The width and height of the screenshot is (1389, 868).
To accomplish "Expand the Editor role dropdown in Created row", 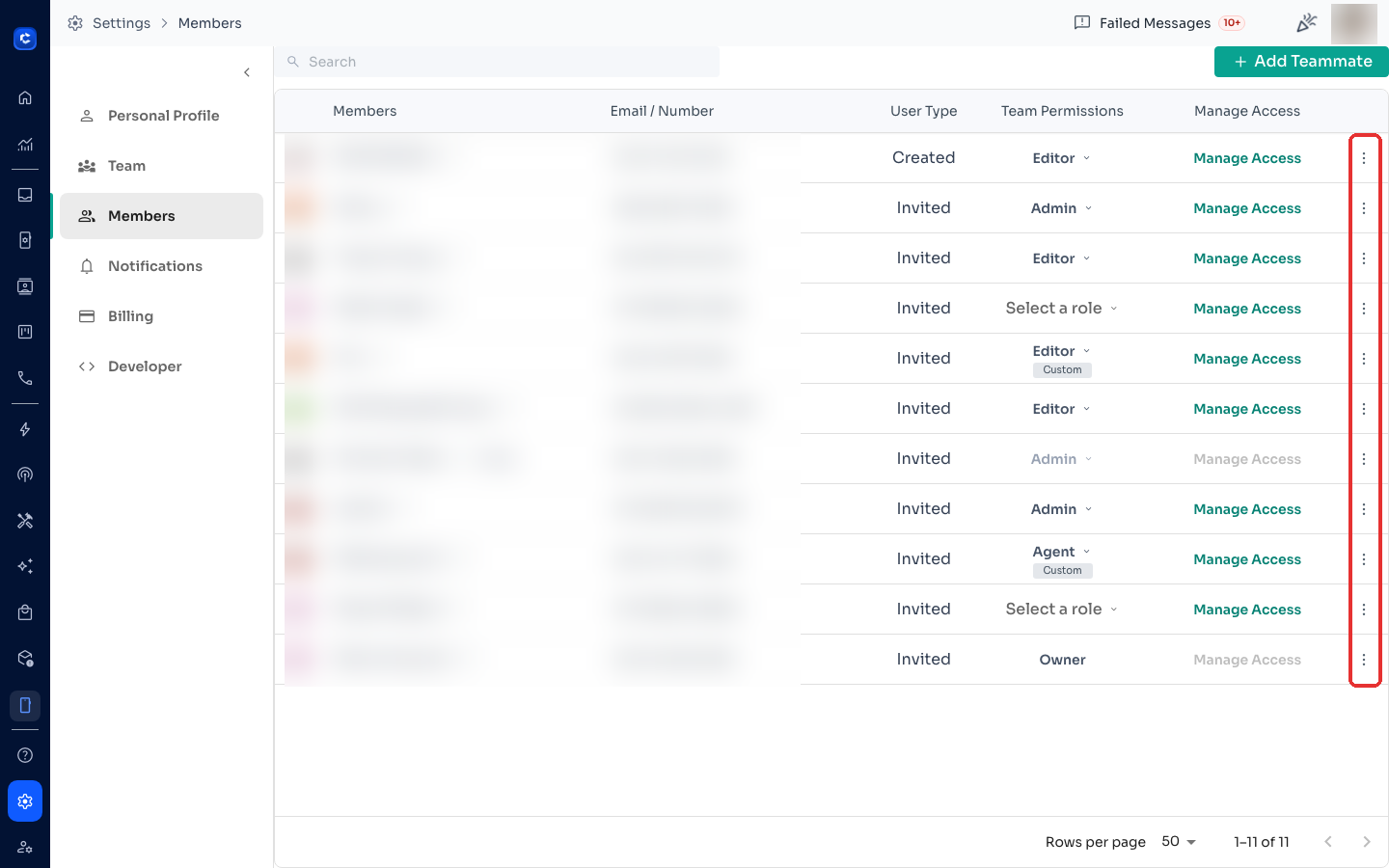I will [1062, 158].
